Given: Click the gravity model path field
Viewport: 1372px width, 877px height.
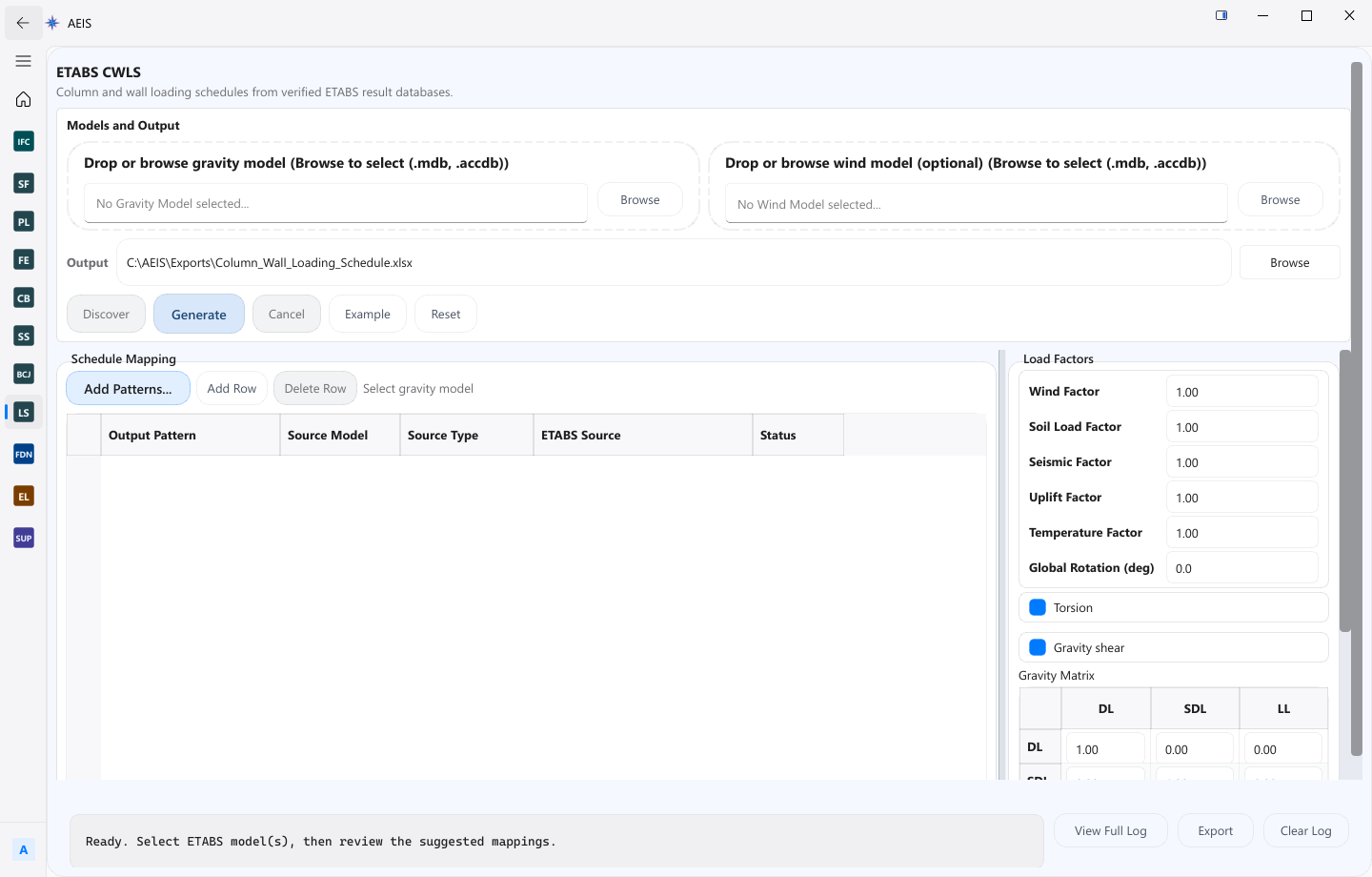Looking at the screenshot, I should (x=335, y=203).
